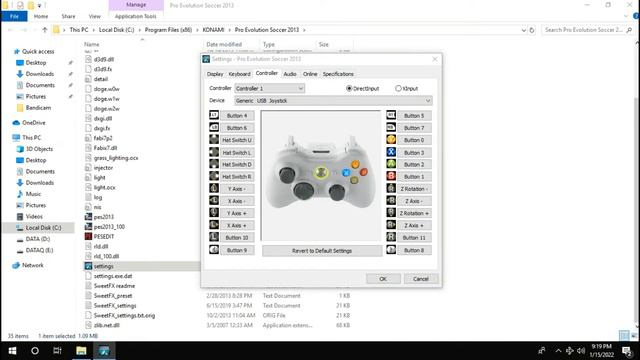The width and height of the screenshot is (640, 360).
Task: Open the Generic USB Joystick device dropdown
Action: [333, 100]
